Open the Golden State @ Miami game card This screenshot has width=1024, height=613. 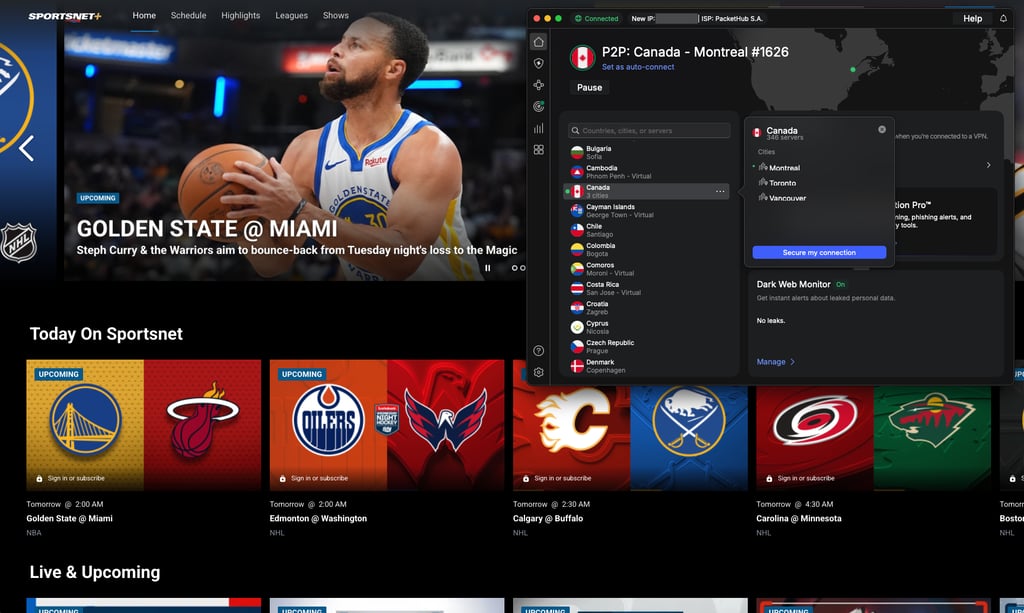144,425
